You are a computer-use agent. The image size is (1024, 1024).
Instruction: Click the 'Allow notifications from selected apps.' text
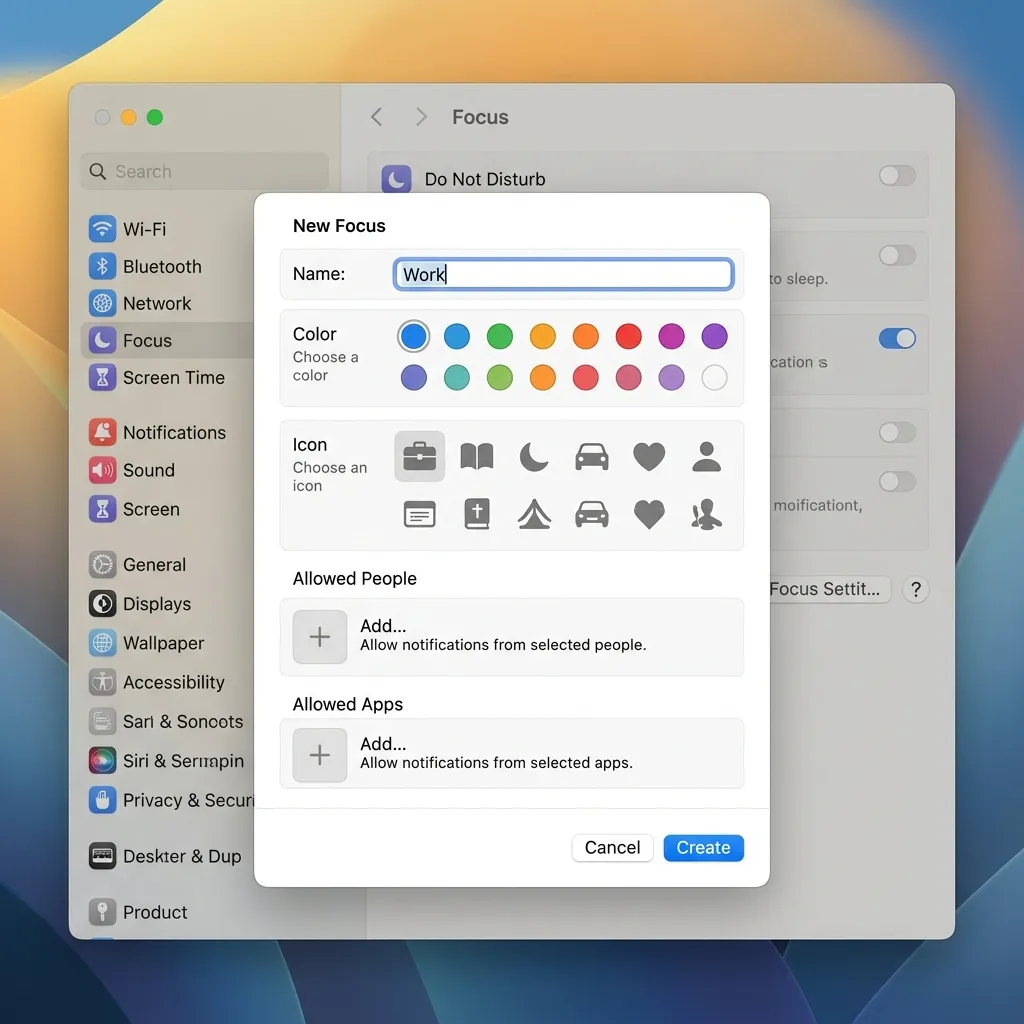point(496,763)
